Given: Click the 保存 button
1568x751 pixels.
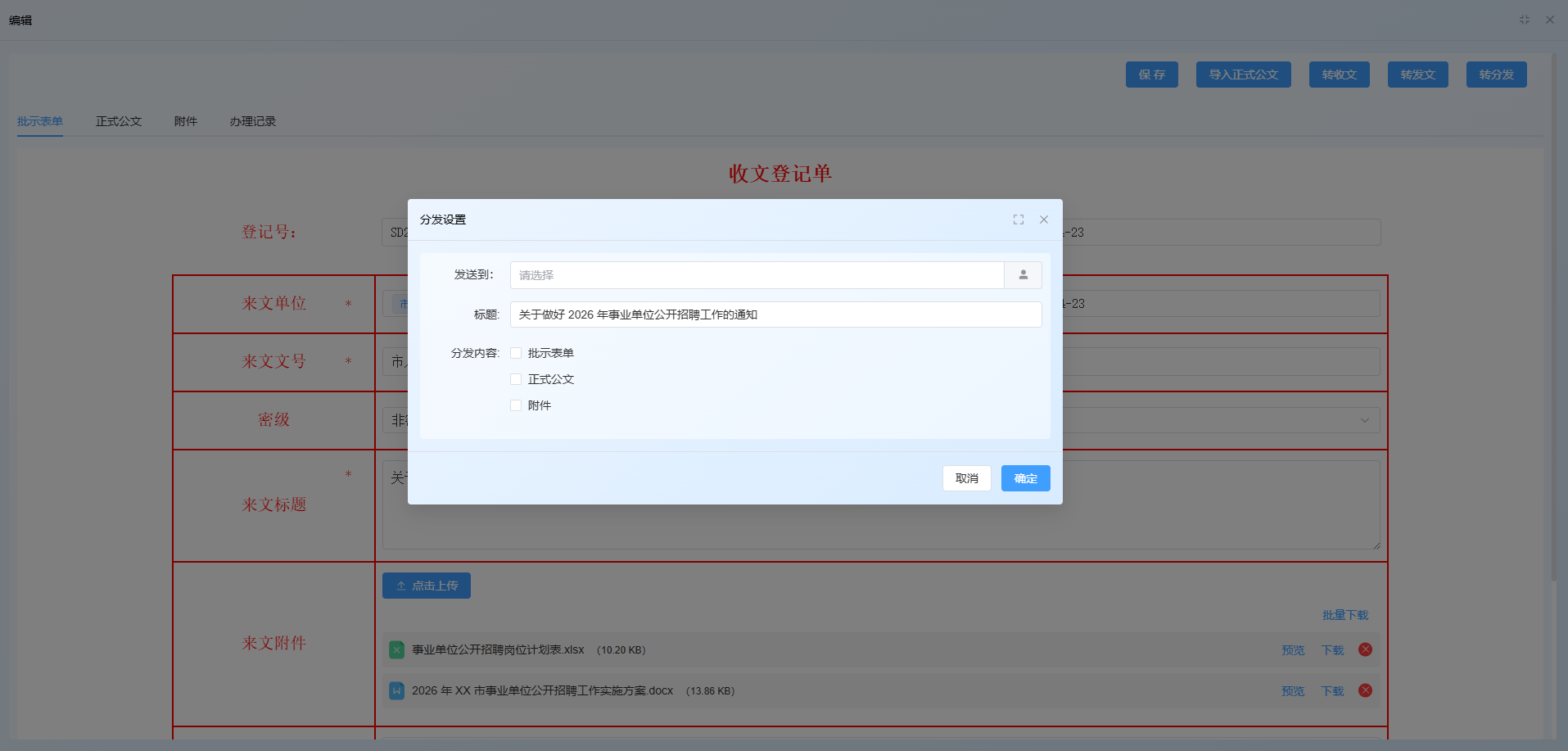Looking at the screenshot, I should coord(1151,75).
